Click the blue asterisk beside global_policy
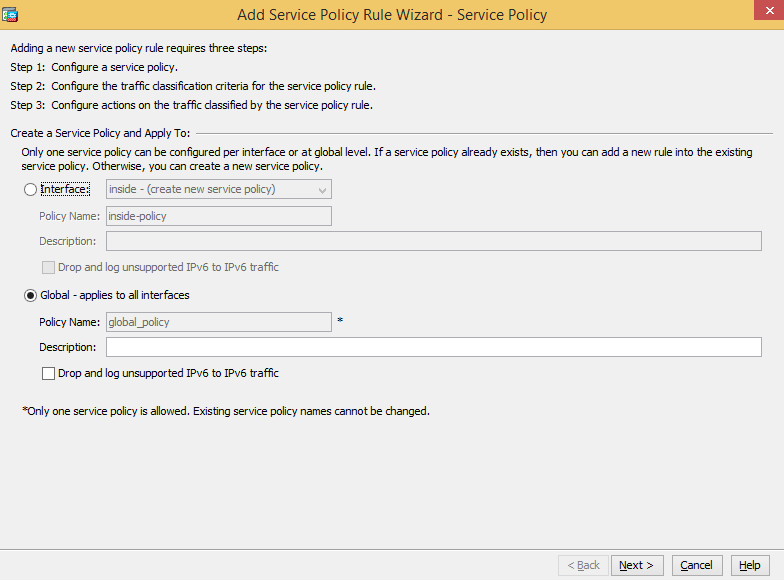 pyautogui.click(x=340, y=321)
